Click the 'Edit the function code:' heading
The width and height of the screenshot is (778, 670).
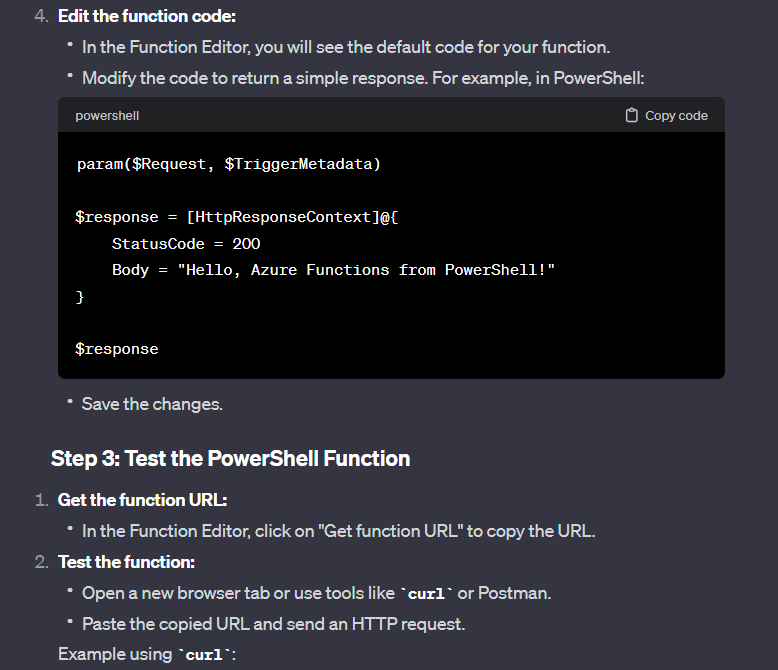point(147,16)
